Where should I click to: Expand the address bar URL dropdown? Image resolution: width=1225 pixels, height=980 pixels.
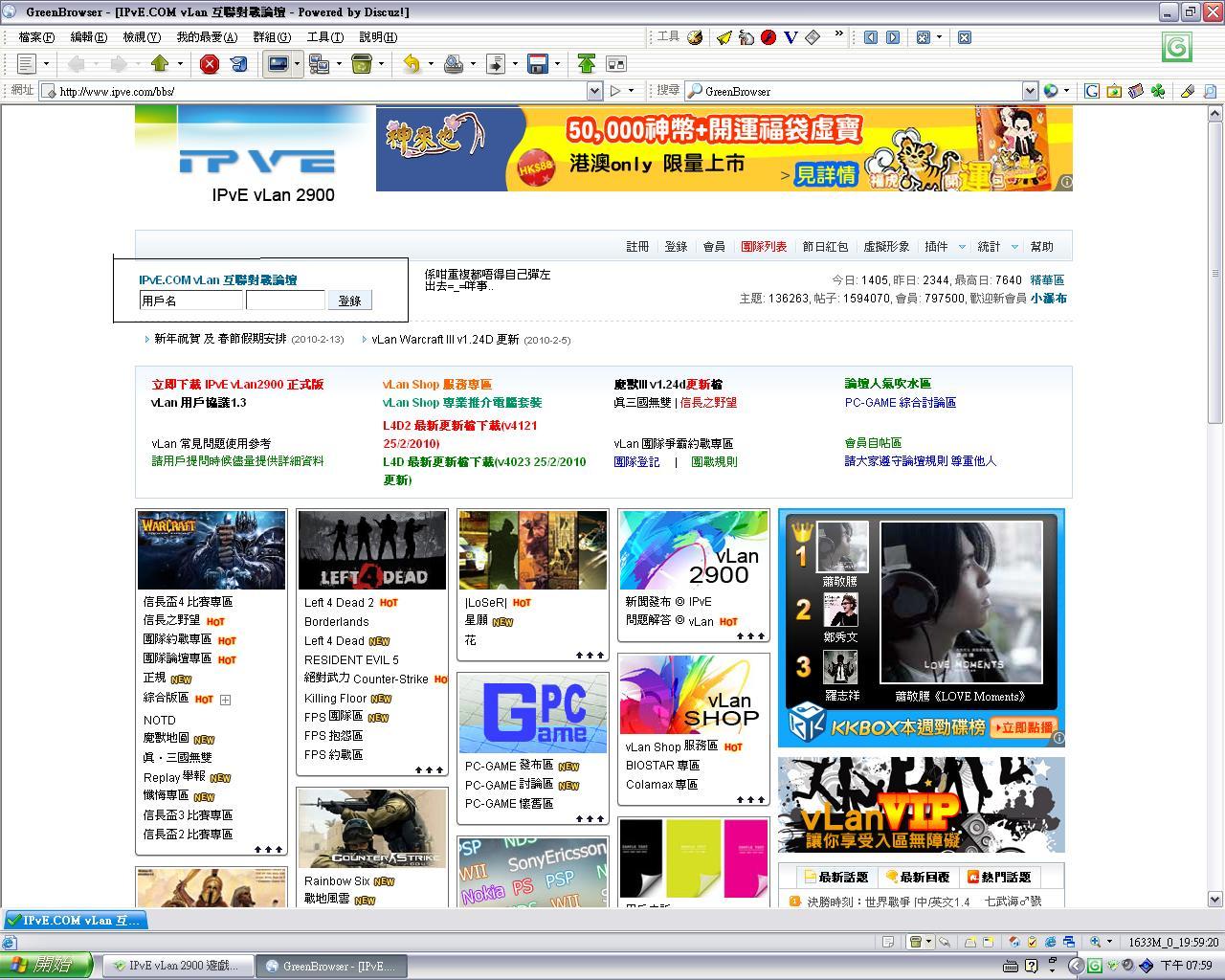594,91
